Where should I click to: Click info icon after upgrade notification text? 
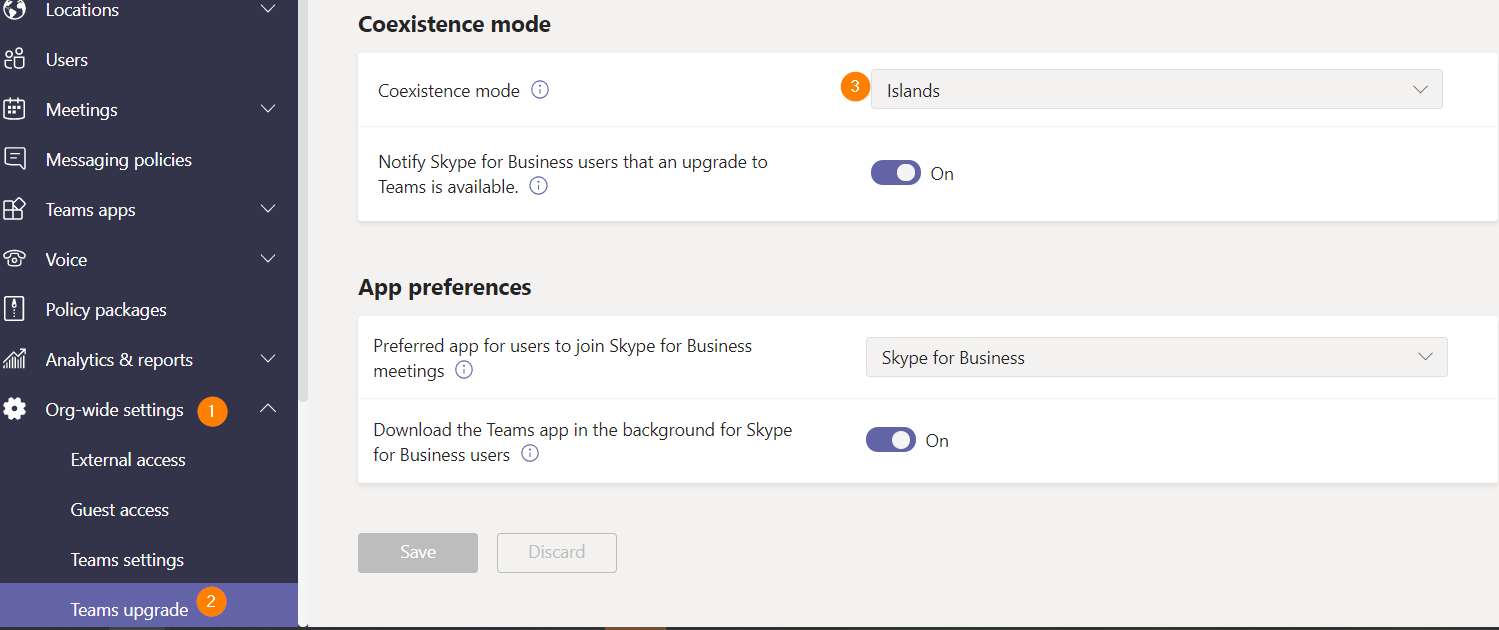[538, 186]
